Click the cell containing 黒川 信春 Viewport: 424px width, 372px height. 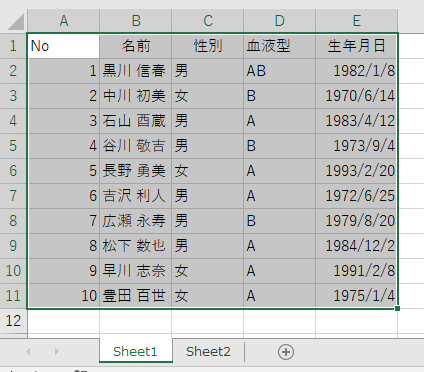coord(136,71)
